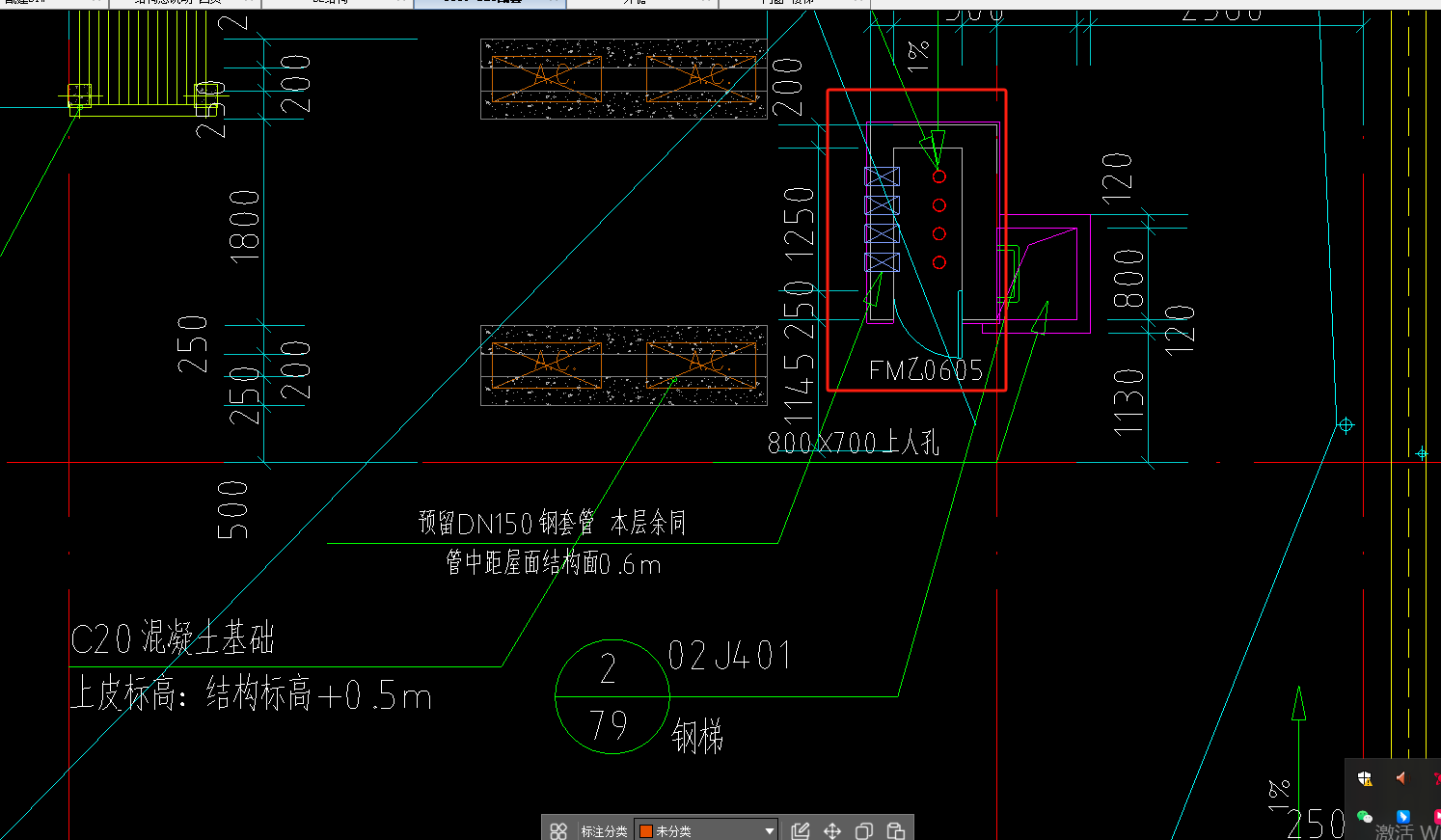Viewport: 1441px width, 840px height.
Task: Select the 上皮标高：结构标高+0.5m text
Action: [252, 694]
